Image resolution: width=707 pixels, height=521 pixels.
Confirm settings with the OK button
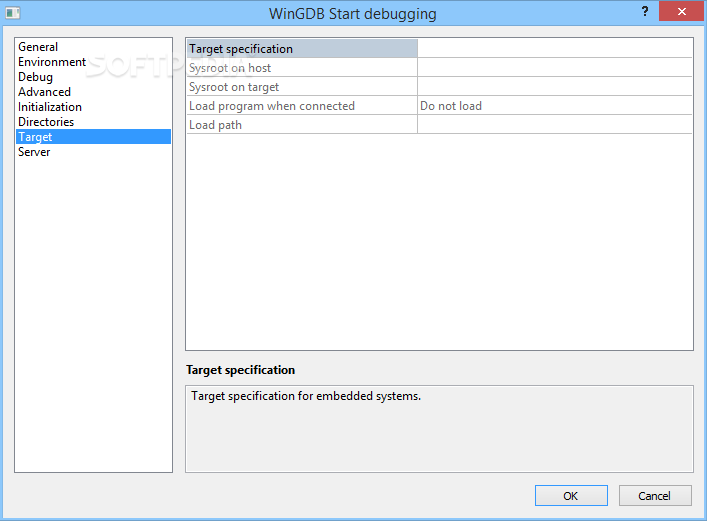(571, 496)
